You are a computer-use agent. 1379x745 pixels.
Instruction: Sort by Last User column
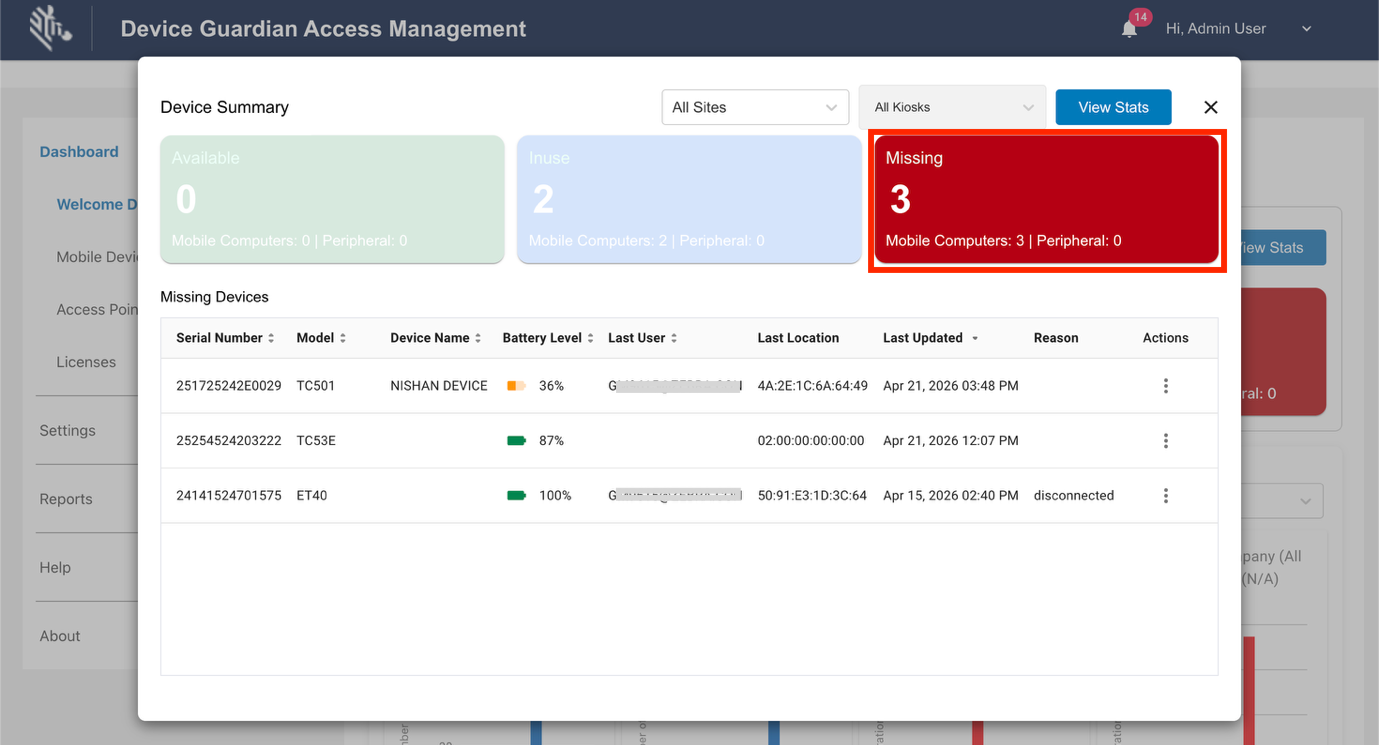[x=643, y=338]
